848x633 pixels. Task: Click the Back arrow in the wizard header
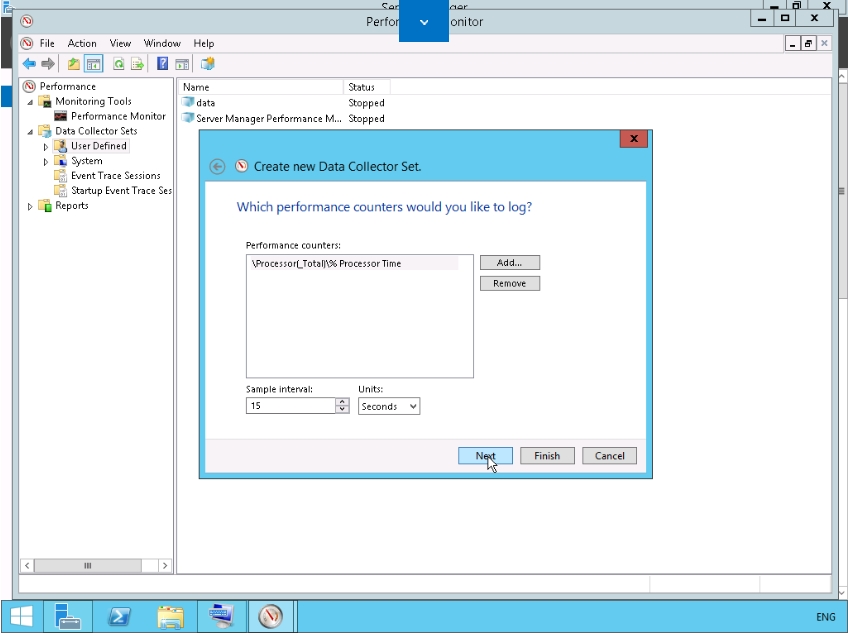pyautogui.click(x=217, y=167)
